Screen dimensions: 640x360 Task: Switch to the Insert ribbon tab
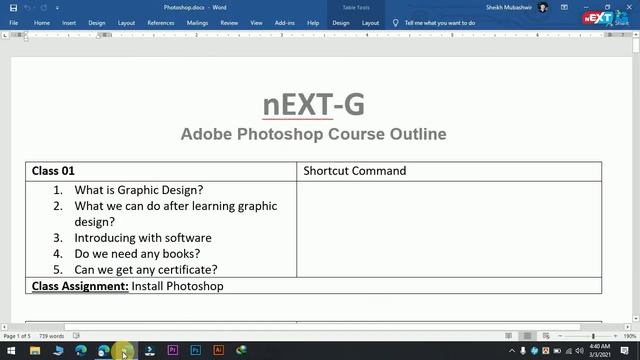tap(69, 23)
